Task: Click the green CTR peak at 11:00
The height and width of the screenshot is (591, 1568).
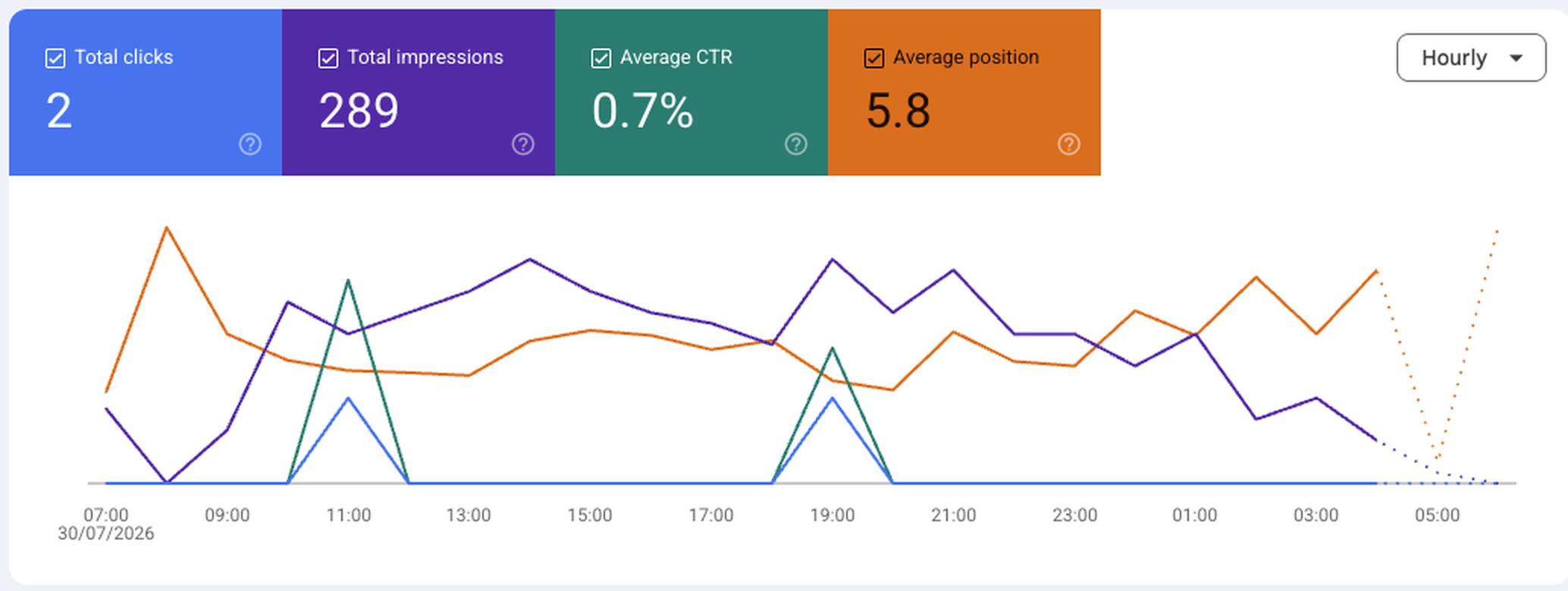Action: pos(348,280)
